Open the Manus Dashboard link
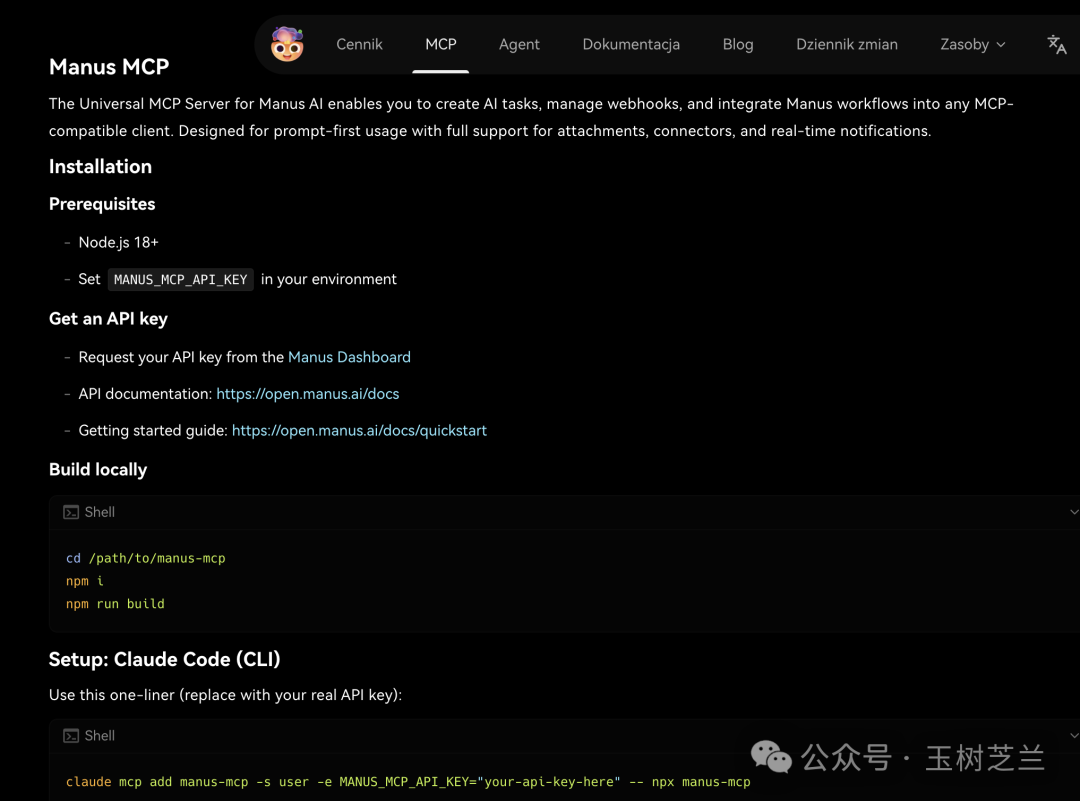The height and width of the screenshot is (801, 1080). pos(349,357)
